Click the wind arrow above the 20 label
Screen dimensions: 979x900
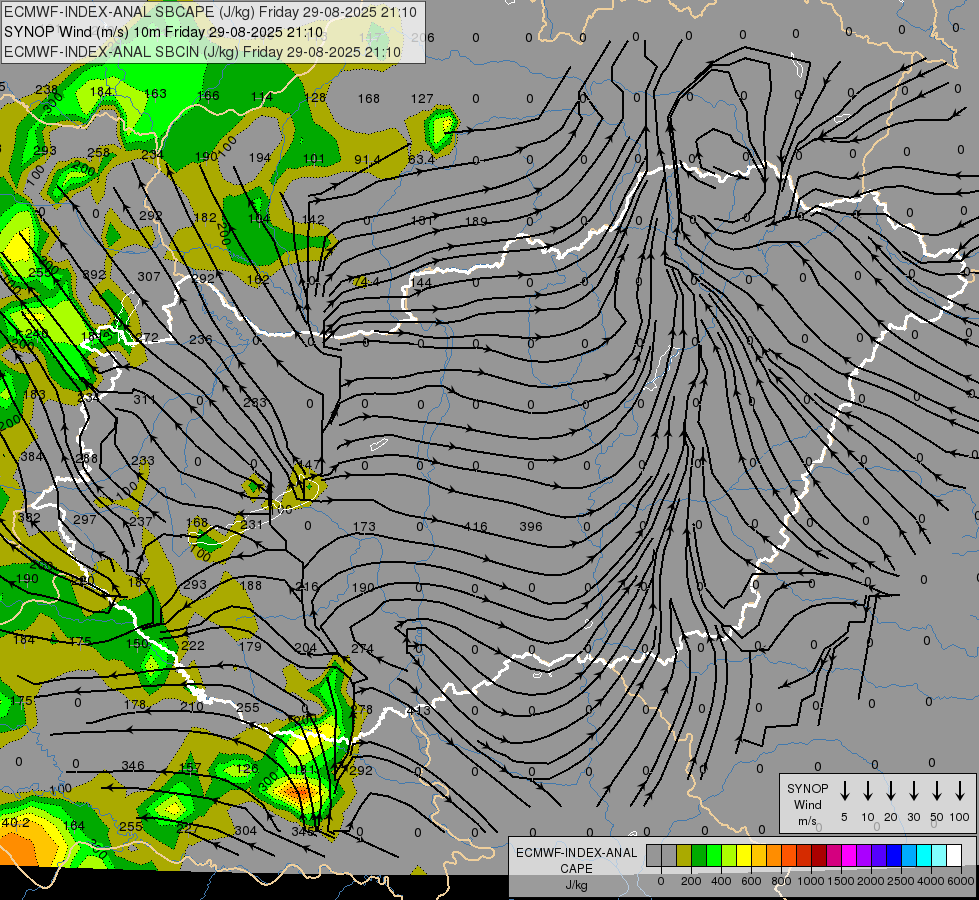[891, 791]
